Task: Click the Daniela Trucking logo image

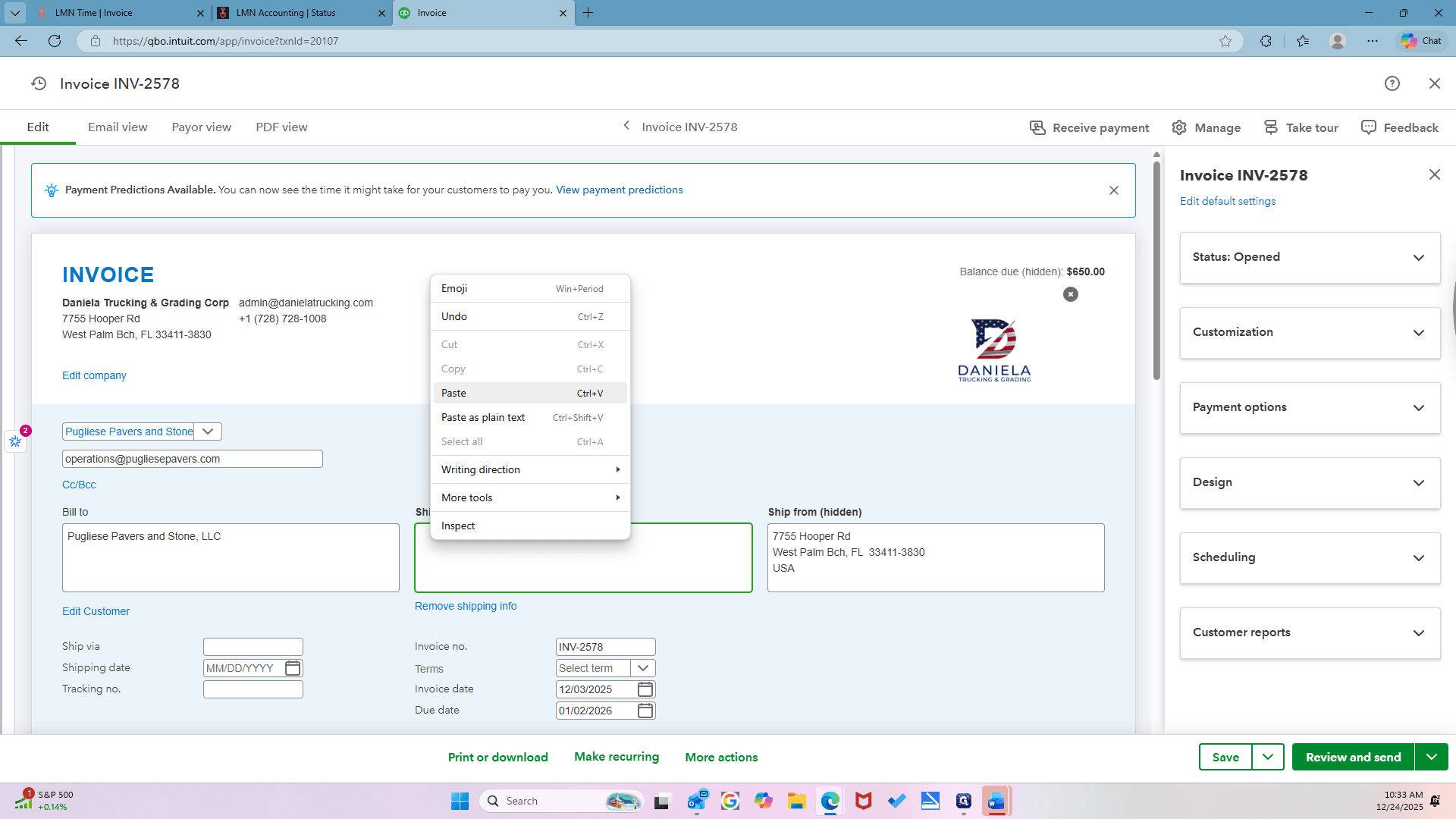Action: click(x=994, y=350)
